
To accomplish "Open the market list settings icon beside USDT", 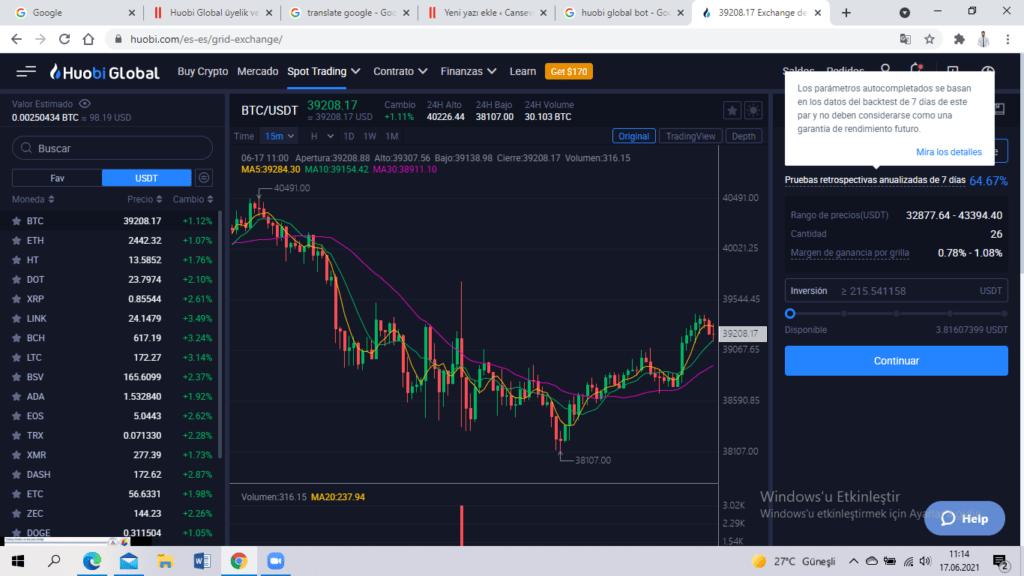I will [204, 178].
